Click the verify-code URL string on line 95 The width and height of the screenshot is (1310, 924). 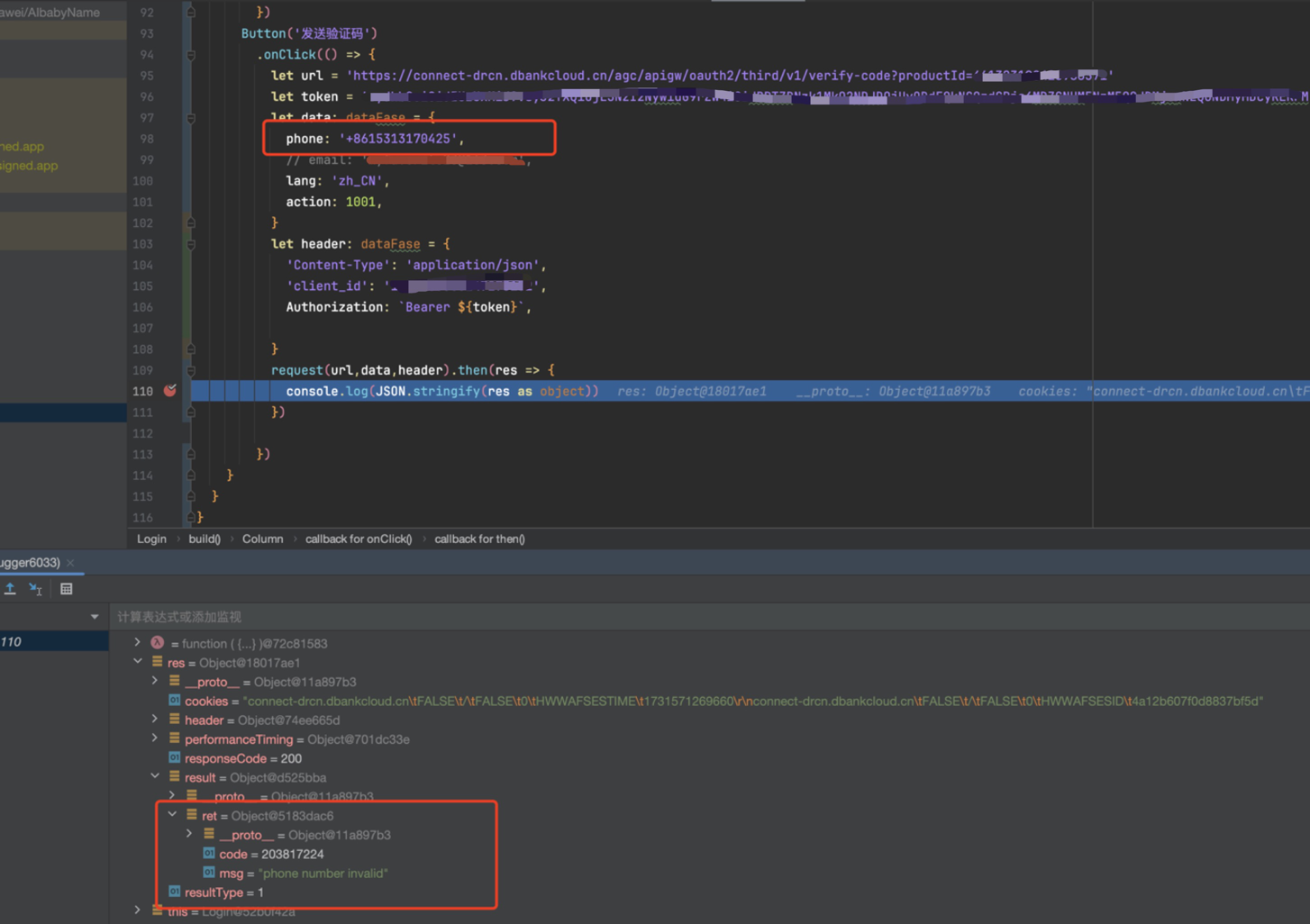[x=730, y=76]
